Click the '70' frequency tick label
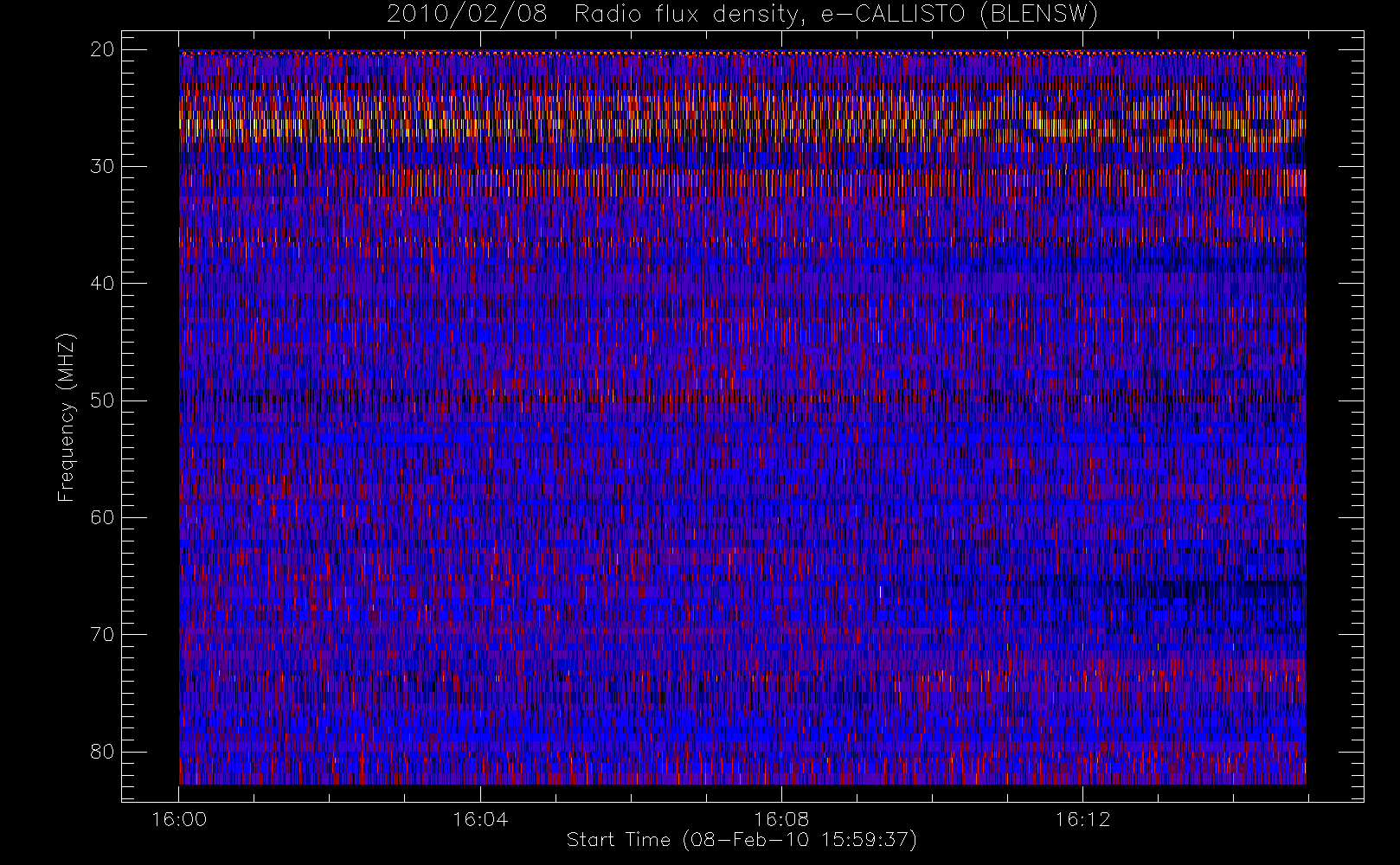 pos(102,634)
